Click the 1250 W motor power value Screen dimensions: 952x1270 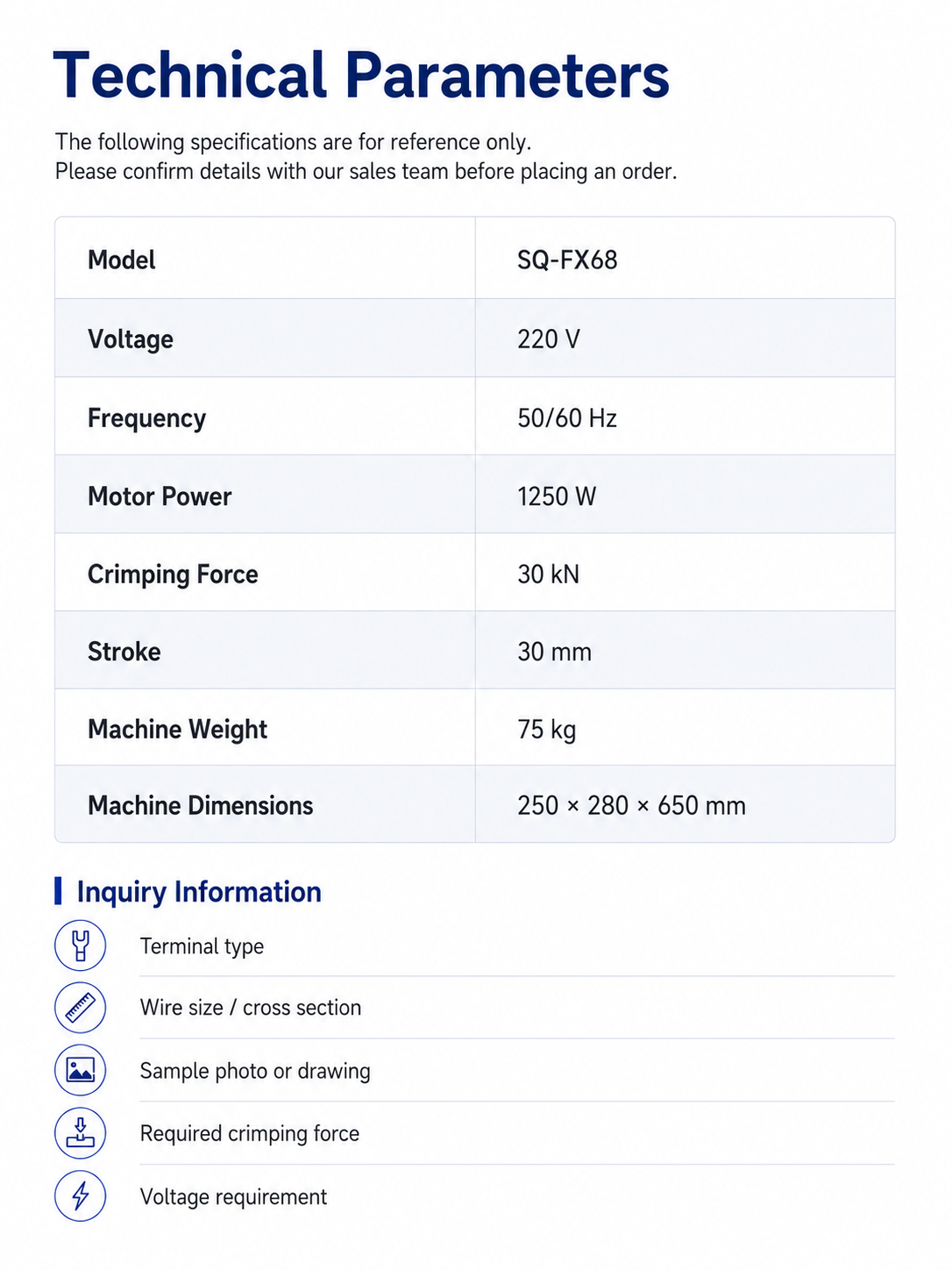coord(557,496)
